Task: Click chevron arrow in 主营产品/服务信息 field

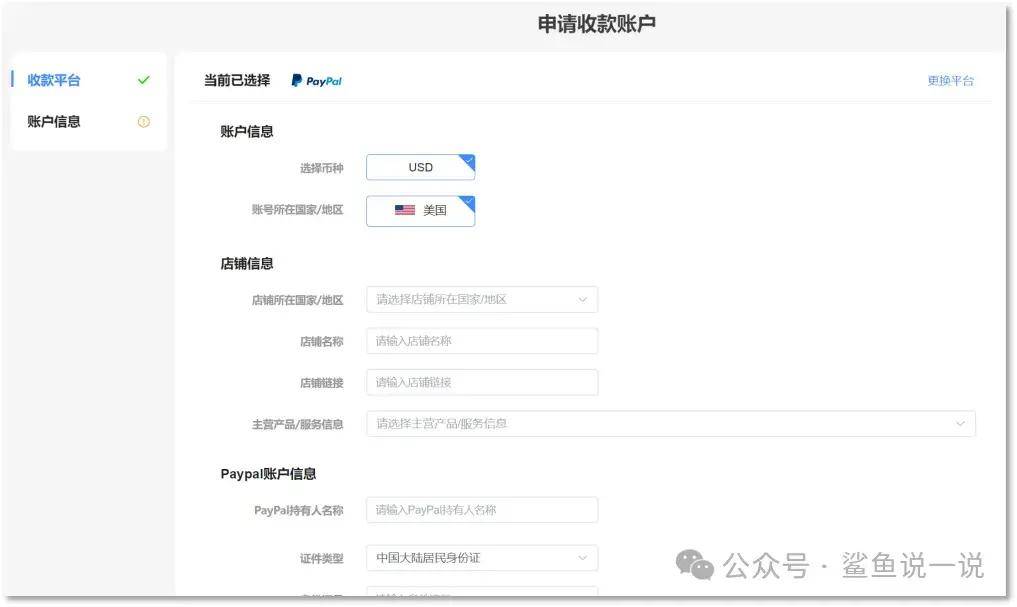Action: (960, 424)
